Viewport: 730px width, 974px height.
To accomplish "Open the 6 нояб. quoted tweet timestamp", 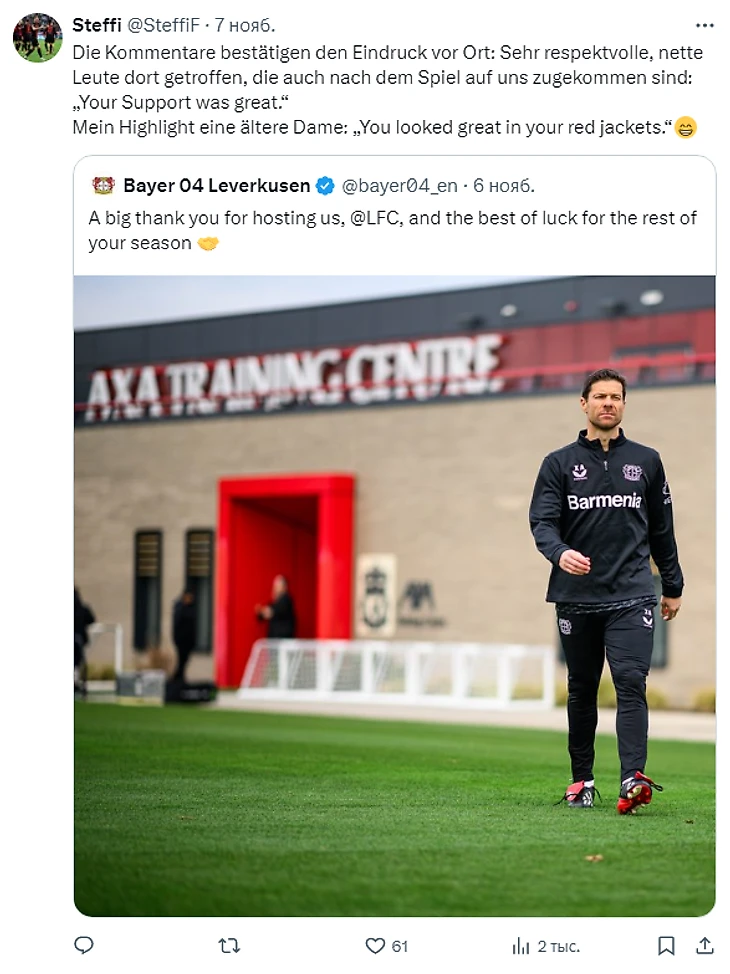I will click(504, 185).
